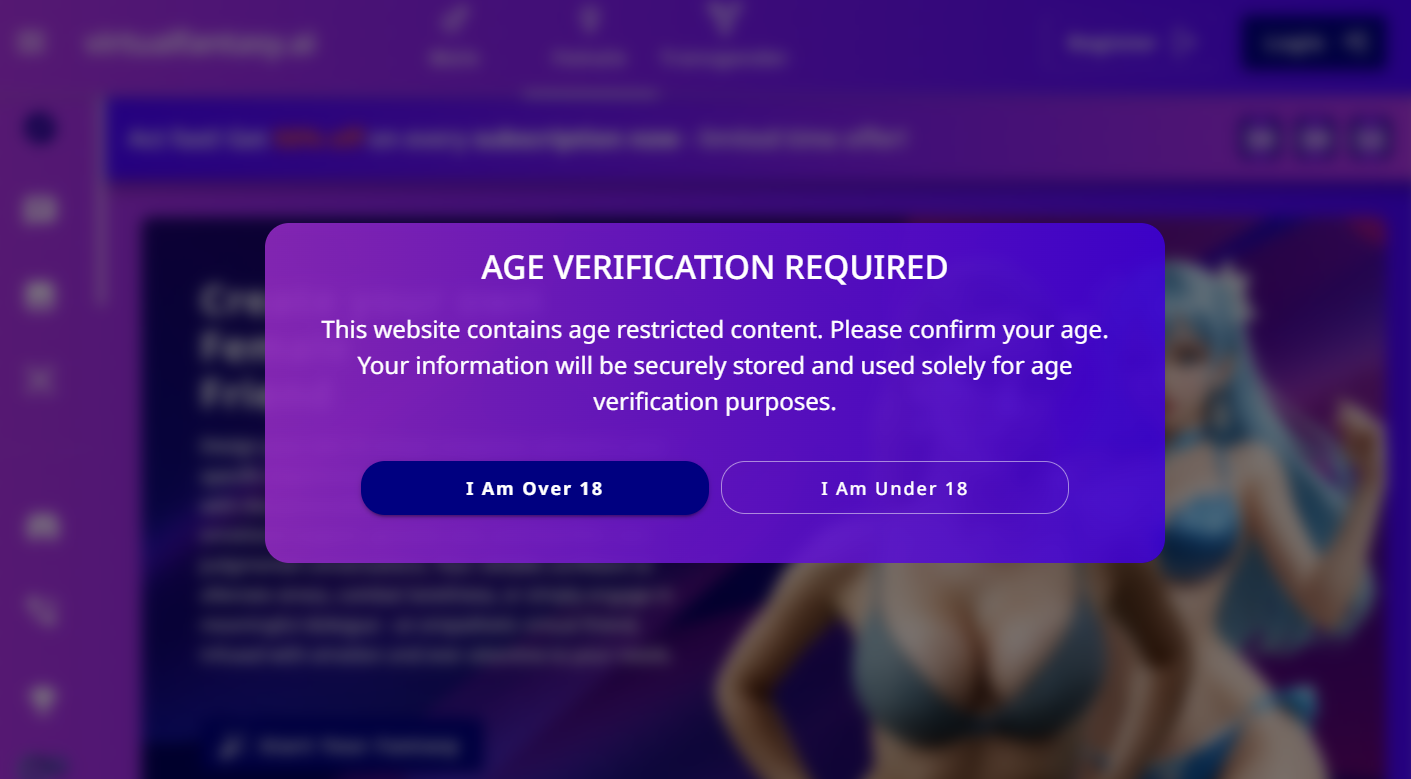Click the dark circular icon atop left sidebar

41,129
